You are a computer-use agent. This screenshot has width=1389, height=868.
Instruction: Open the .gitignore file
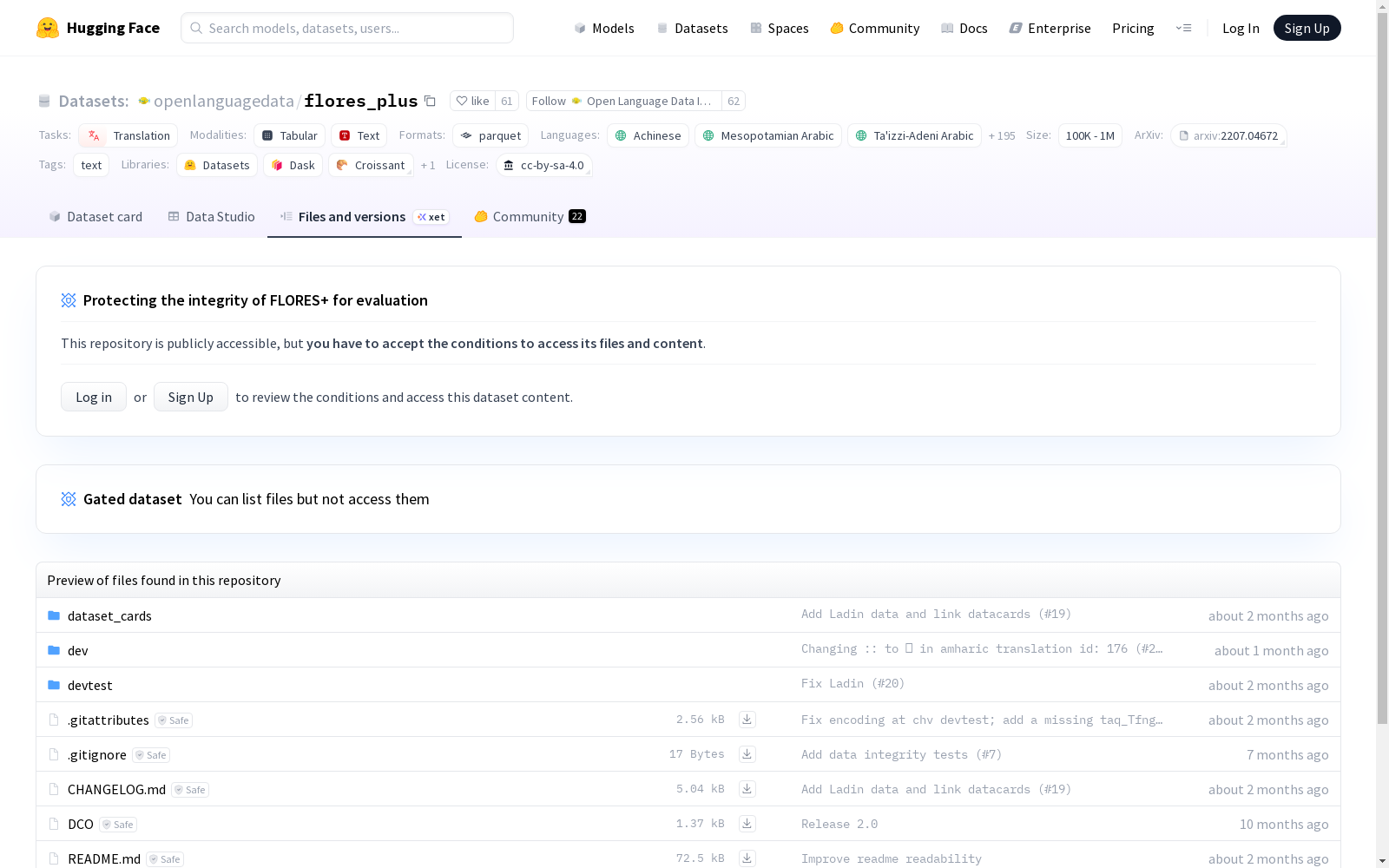(x=97, y=754)
